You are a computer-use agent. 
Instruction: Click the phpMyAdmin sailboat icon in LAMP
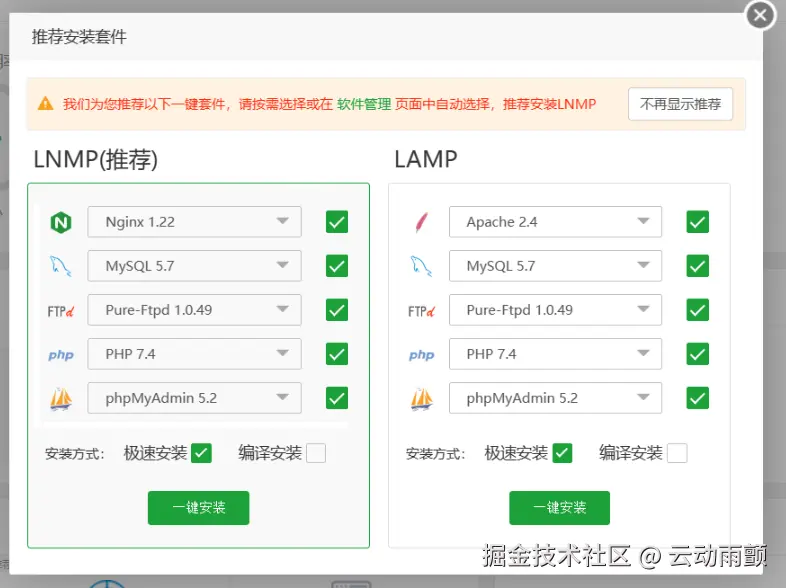click(422, 400)
